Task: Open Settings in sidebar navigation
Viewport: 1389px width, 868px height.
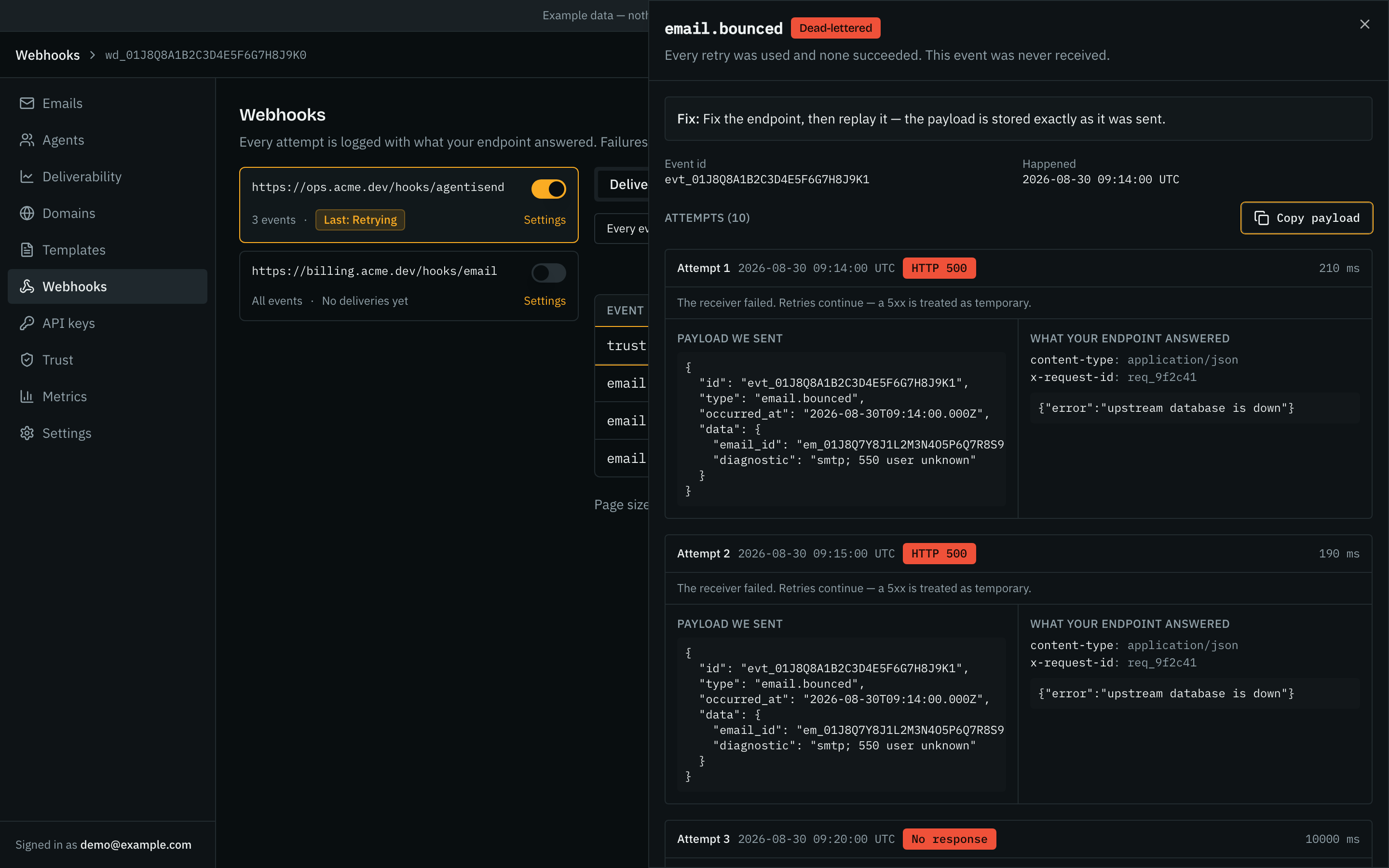Action: point(108,433)
